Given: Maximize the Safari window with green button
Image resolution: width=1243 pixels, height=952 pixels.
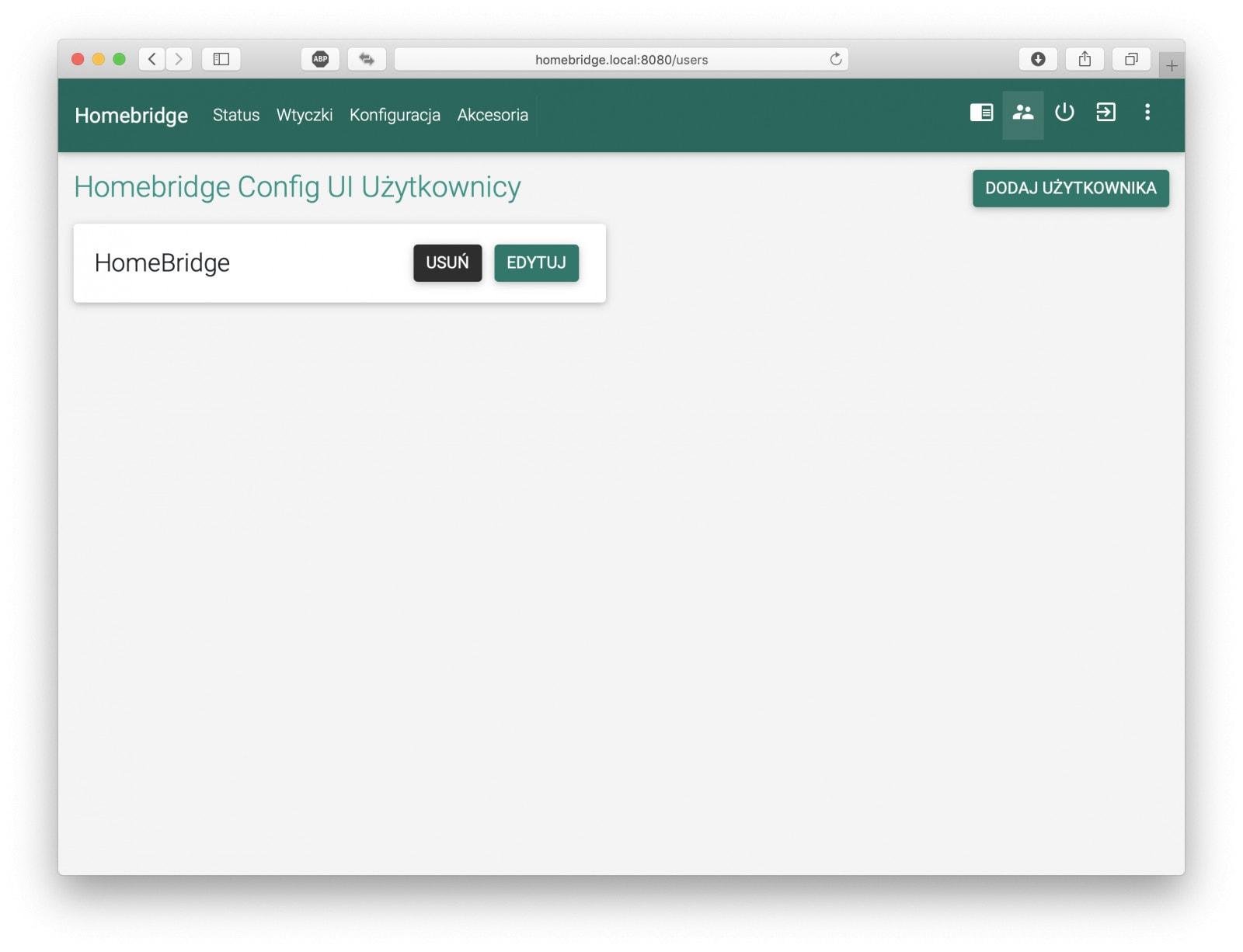Looking at the screenshot, I should pos(119,59).
